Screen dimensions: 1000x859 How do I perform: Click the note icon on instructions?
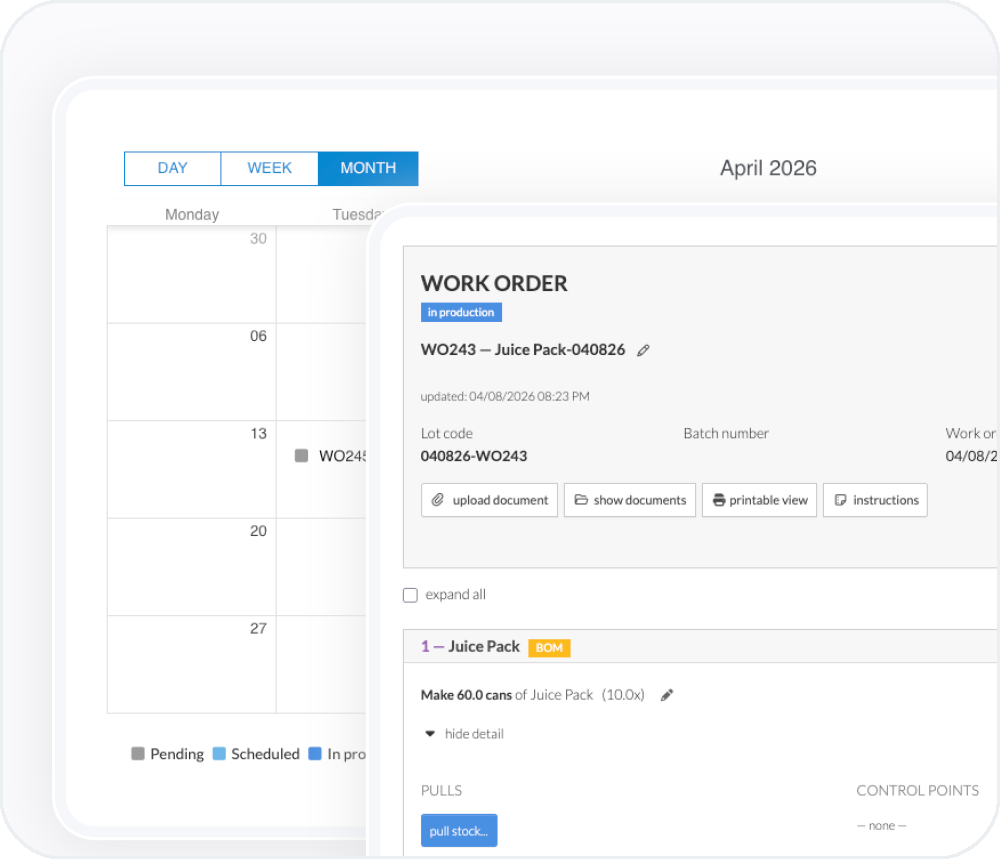pos(841,500)
